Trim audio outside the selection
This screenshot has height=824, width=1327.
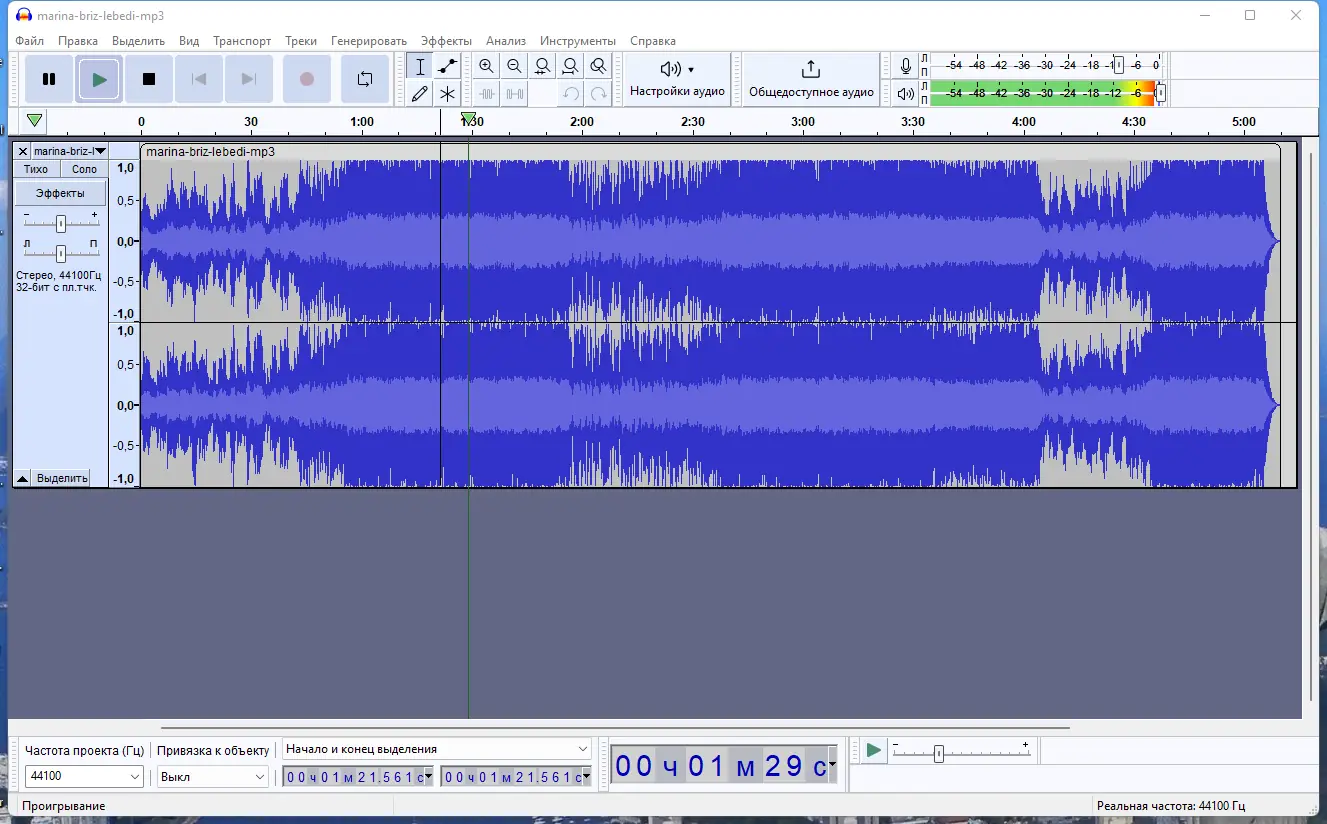coord(486,94)
